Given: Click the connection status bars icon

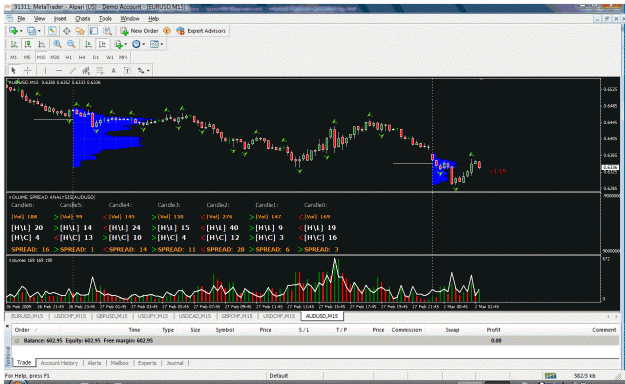Looking at the screenshot, I should [x=550, y=376].
